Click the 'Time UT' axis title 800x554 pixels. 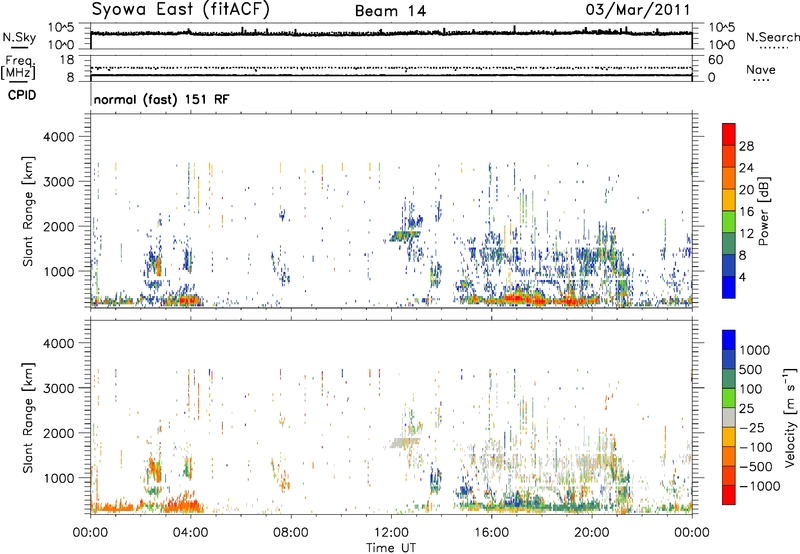pyautogui.click(x=391, y=548)
